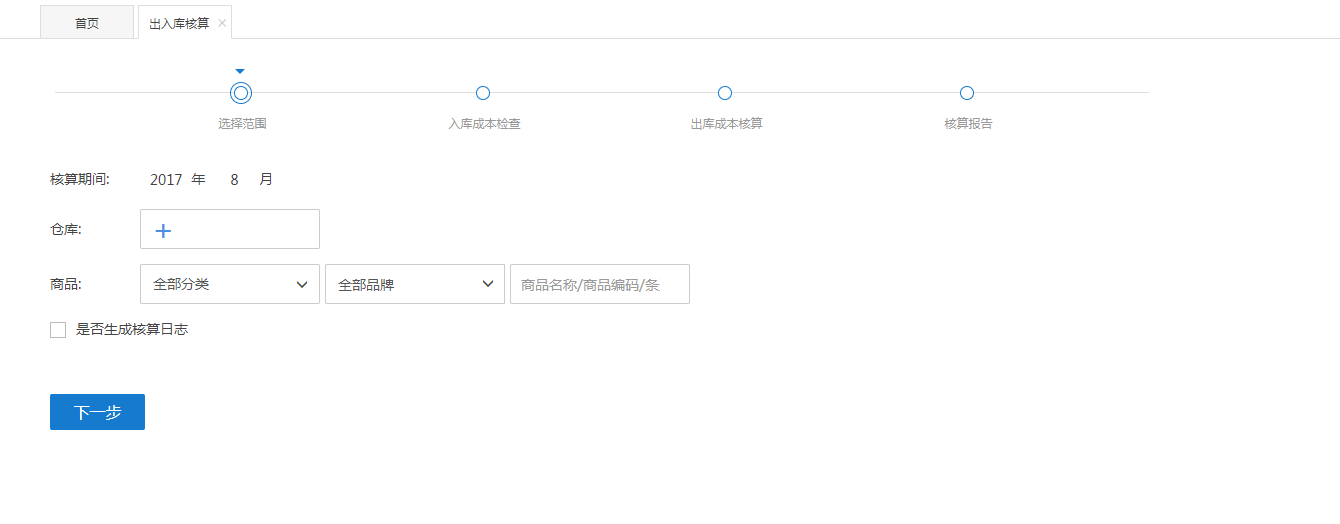Screen dimensions: 1340x524
Task: Click the 是否生成核算日志 label text
Action: point(132,329)
